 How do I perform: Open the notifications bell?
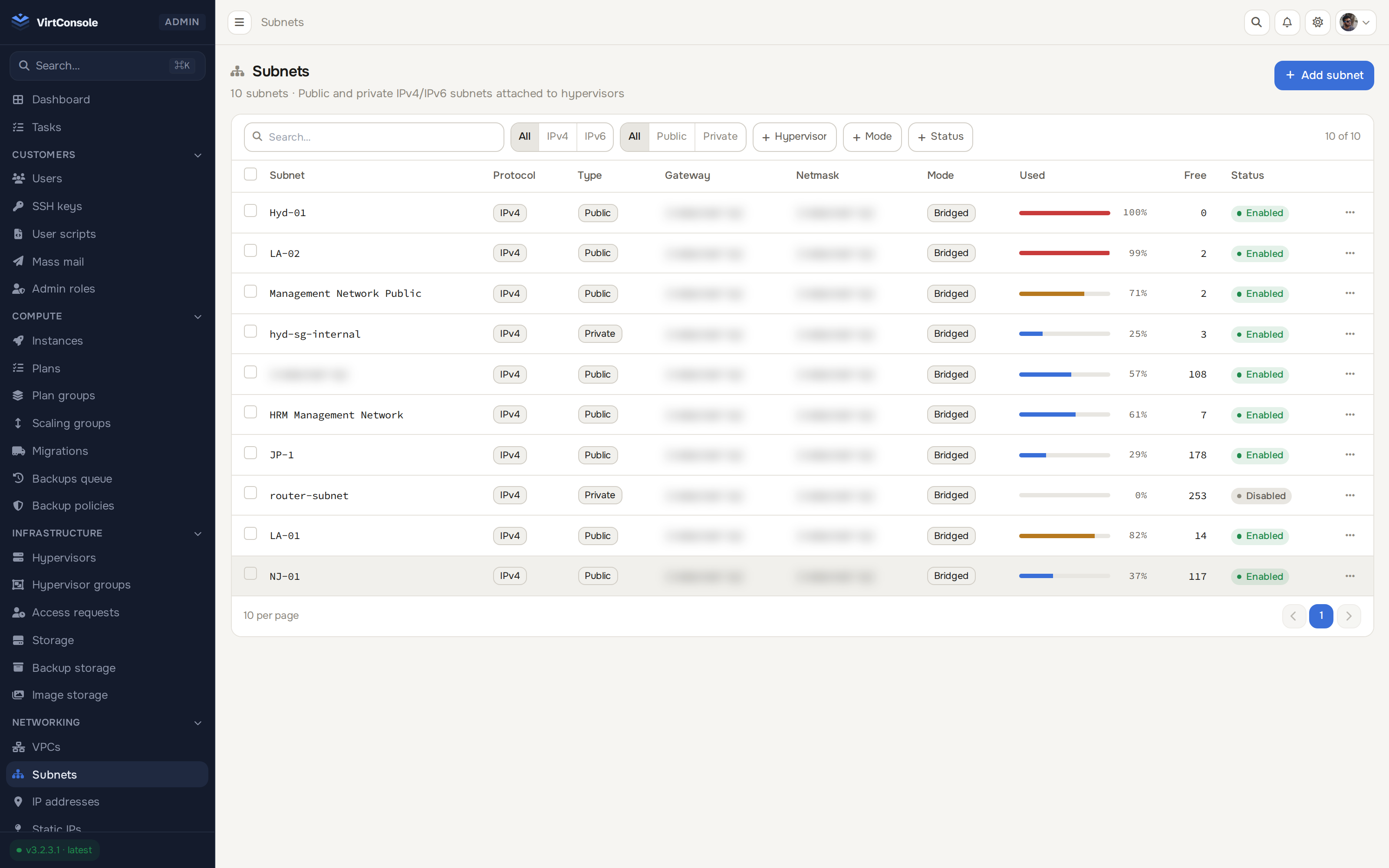(1287, 23)
